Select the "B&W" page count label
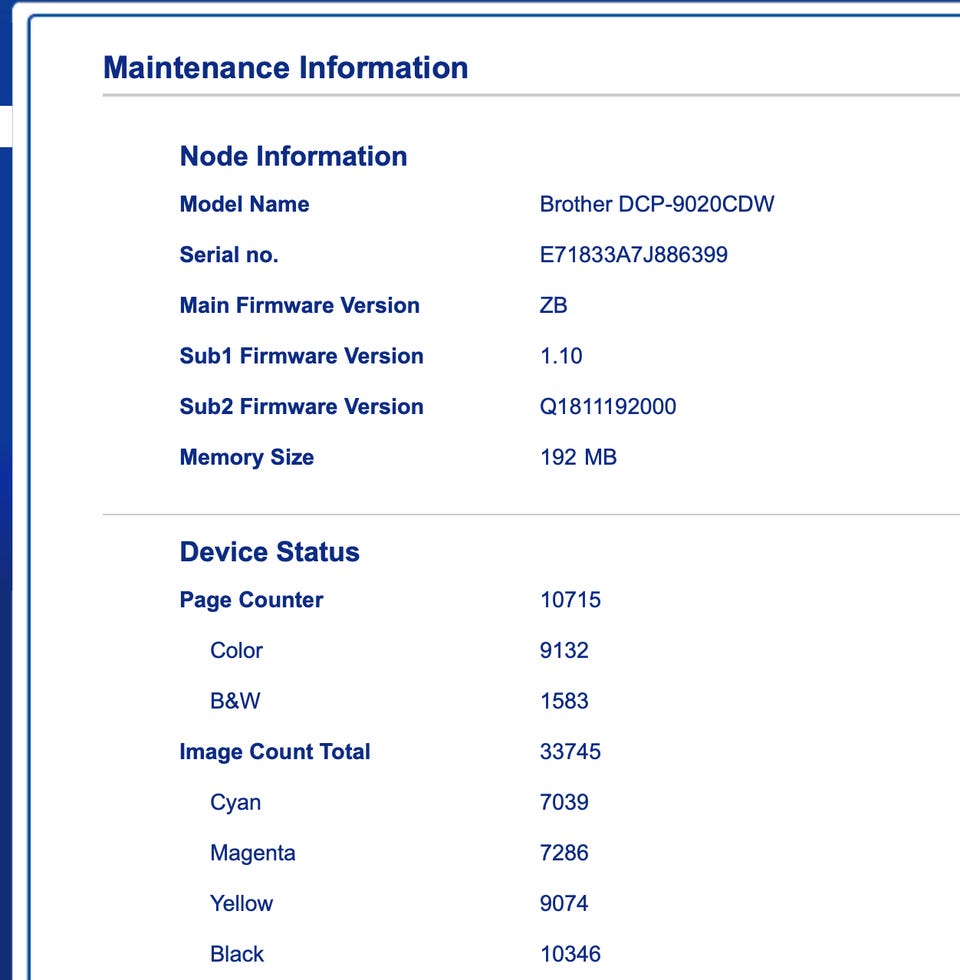 pyautogui.click(x=235, y=701)
